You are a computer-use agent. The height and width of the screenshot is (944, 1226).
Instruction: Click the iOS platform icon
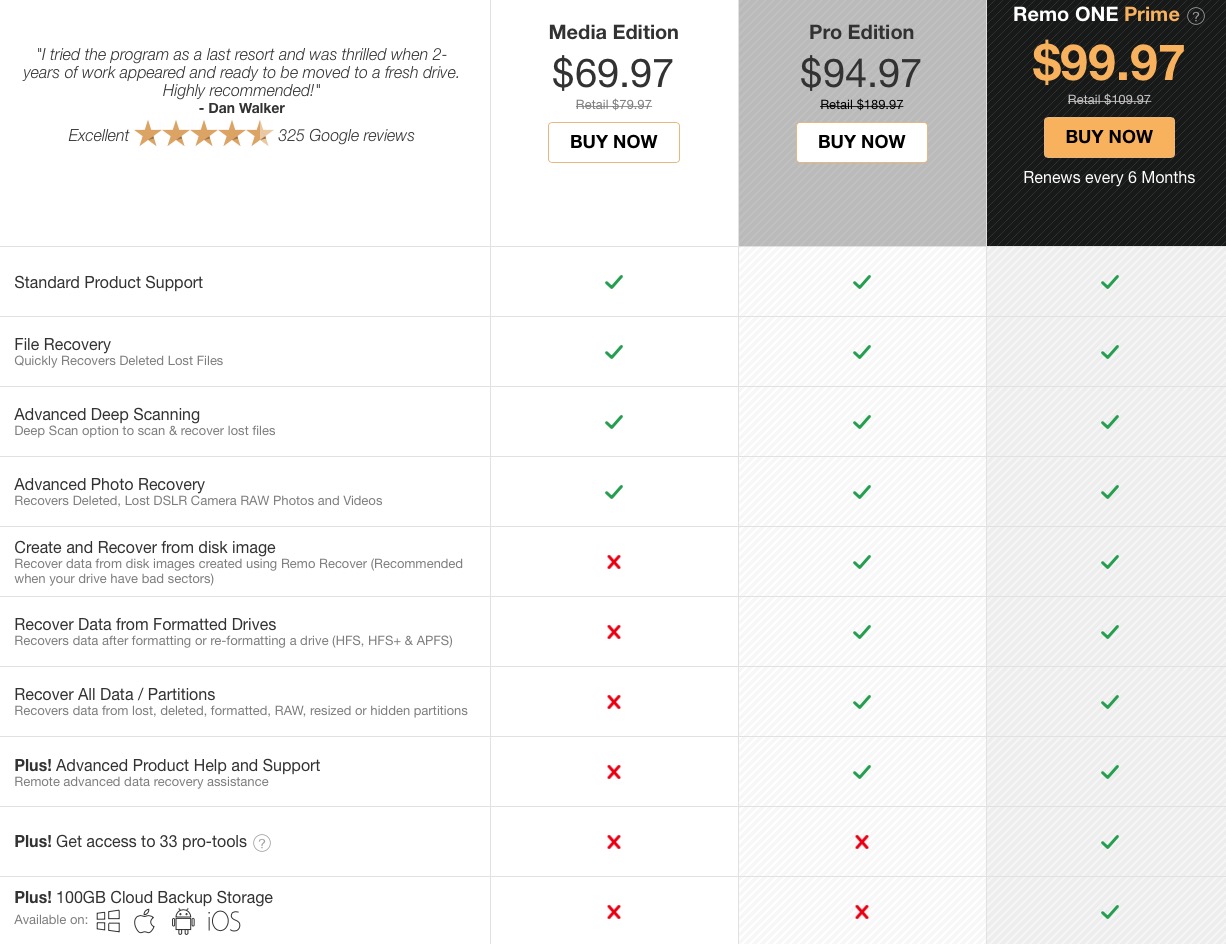(224, 921)
